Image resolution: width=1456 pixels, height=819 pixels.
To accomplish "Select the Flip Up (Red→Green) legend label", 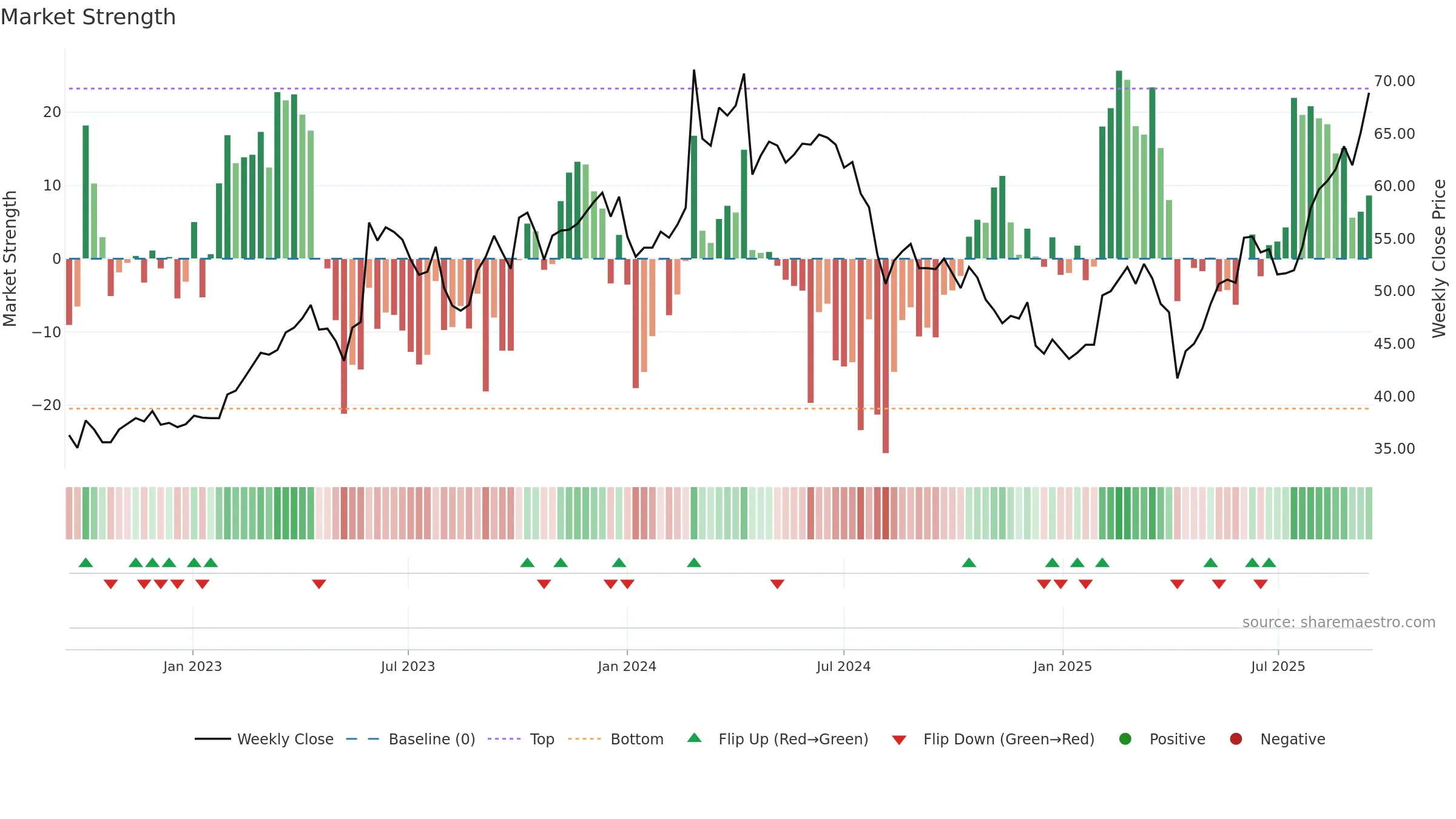I will [794, 740].
